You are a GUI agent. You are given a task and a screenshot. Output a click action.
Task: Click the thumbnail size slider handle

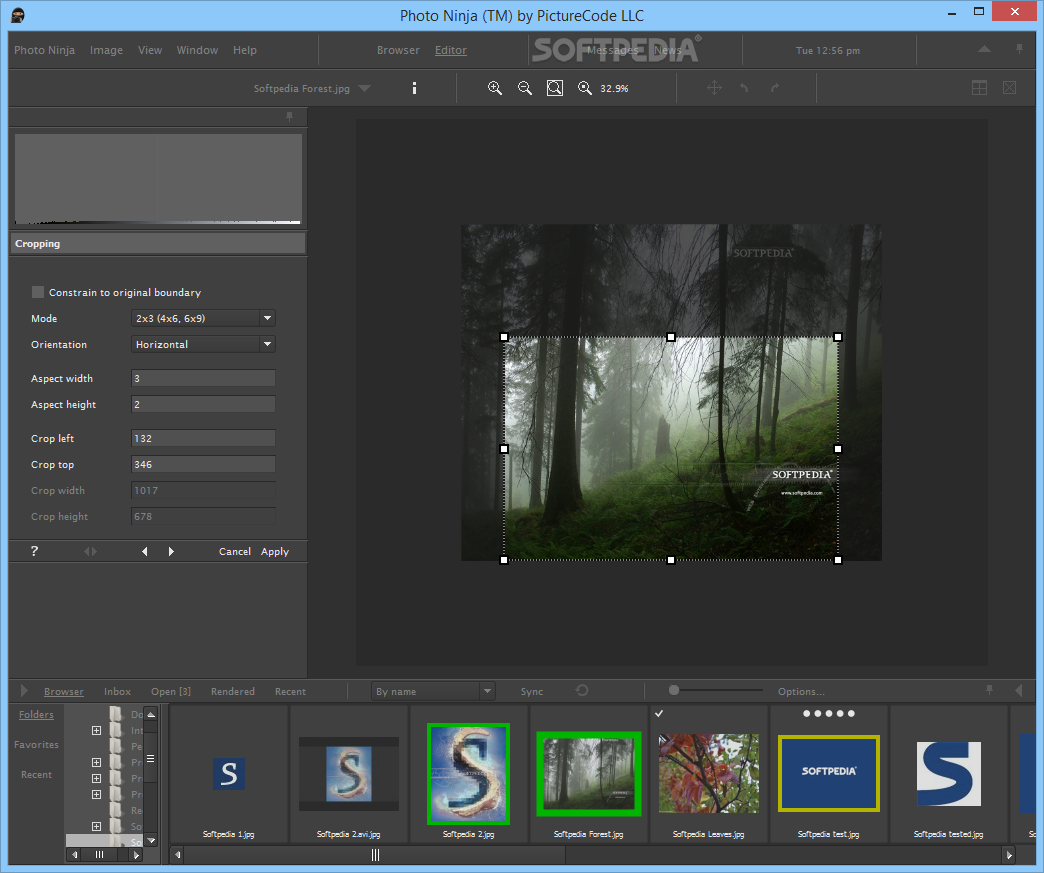[674, 691]
